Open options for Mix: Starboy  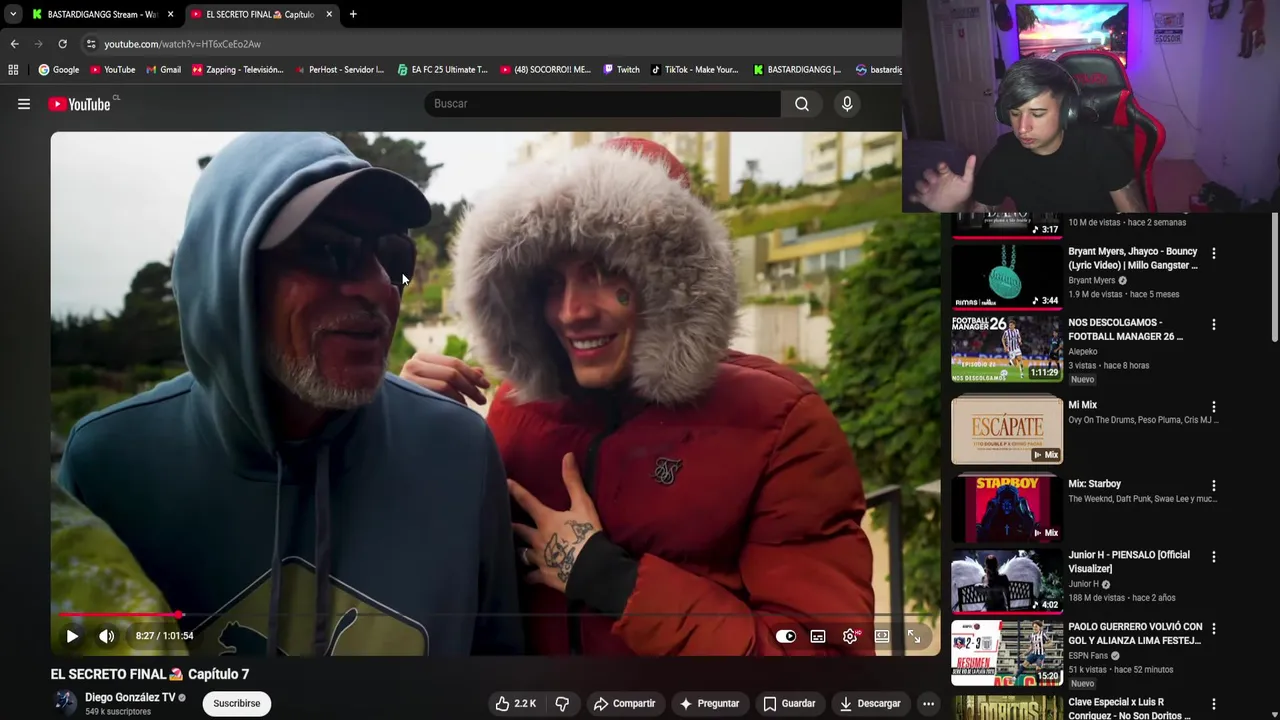1214,486
